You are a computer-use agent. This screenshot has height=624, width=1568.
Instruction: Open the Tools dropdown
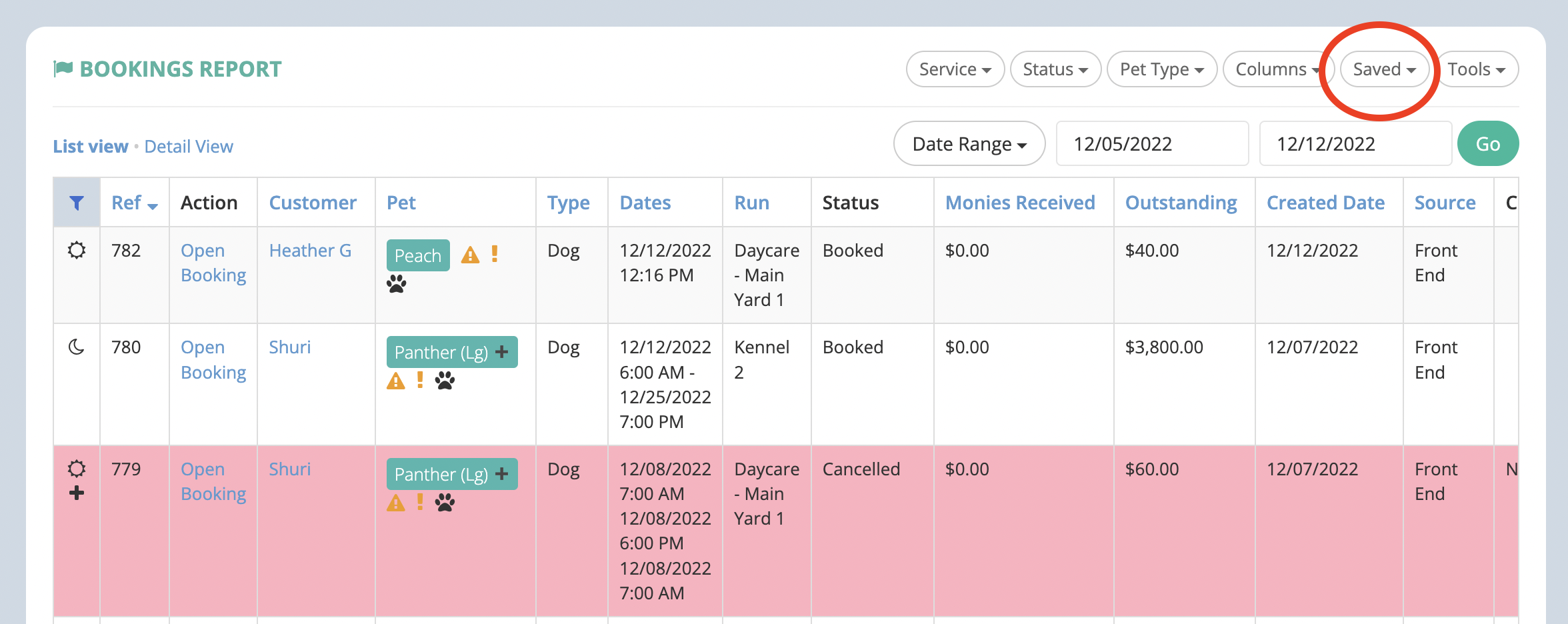pyautogui.click(x=1477, y=69)
